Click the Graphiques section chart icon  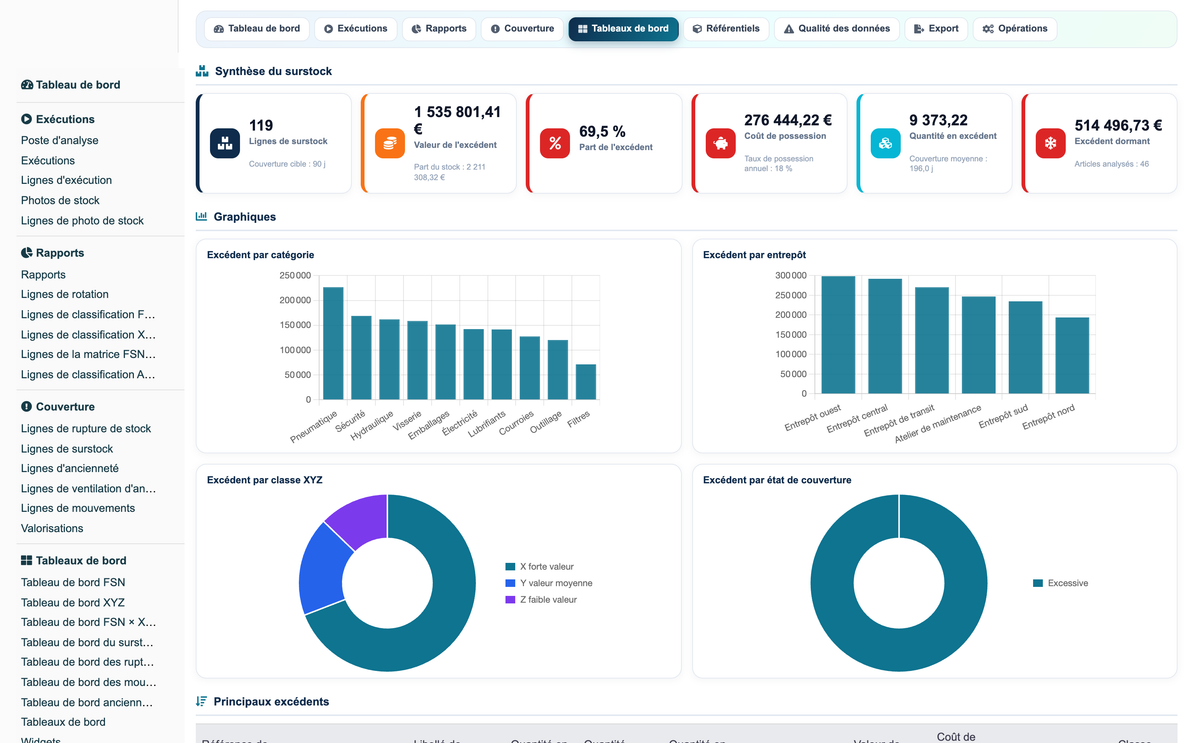[202, 216]
